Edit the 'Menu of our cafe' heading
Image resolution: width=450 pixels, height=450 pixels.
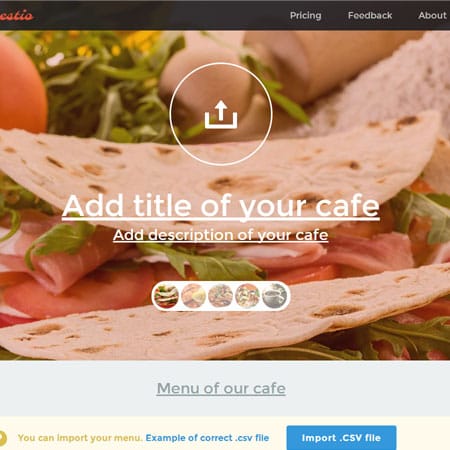tap(221, 389)
